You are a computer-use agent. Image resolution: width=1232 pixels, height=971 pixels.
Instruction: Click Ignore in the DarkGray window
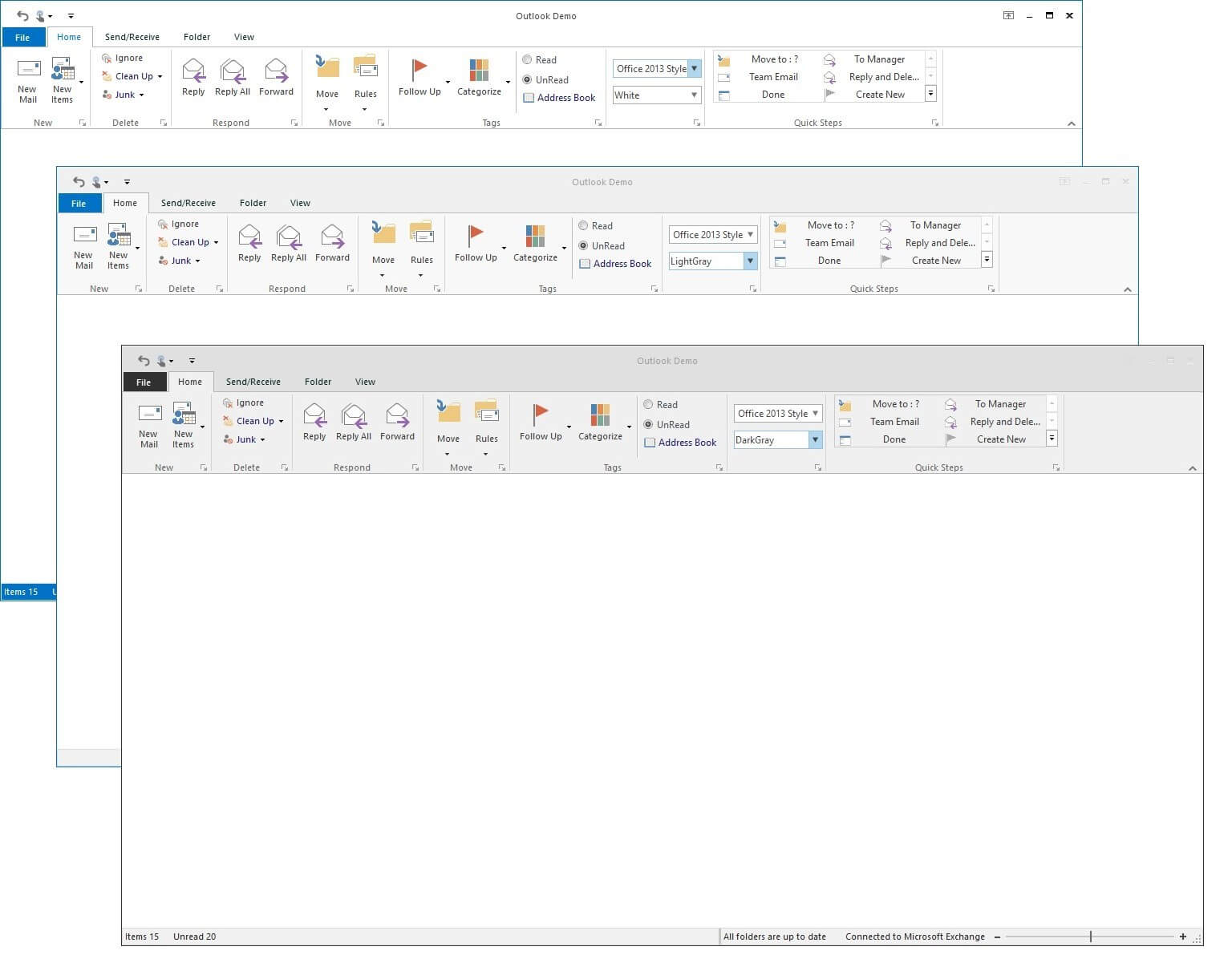[x=243, y=403]
